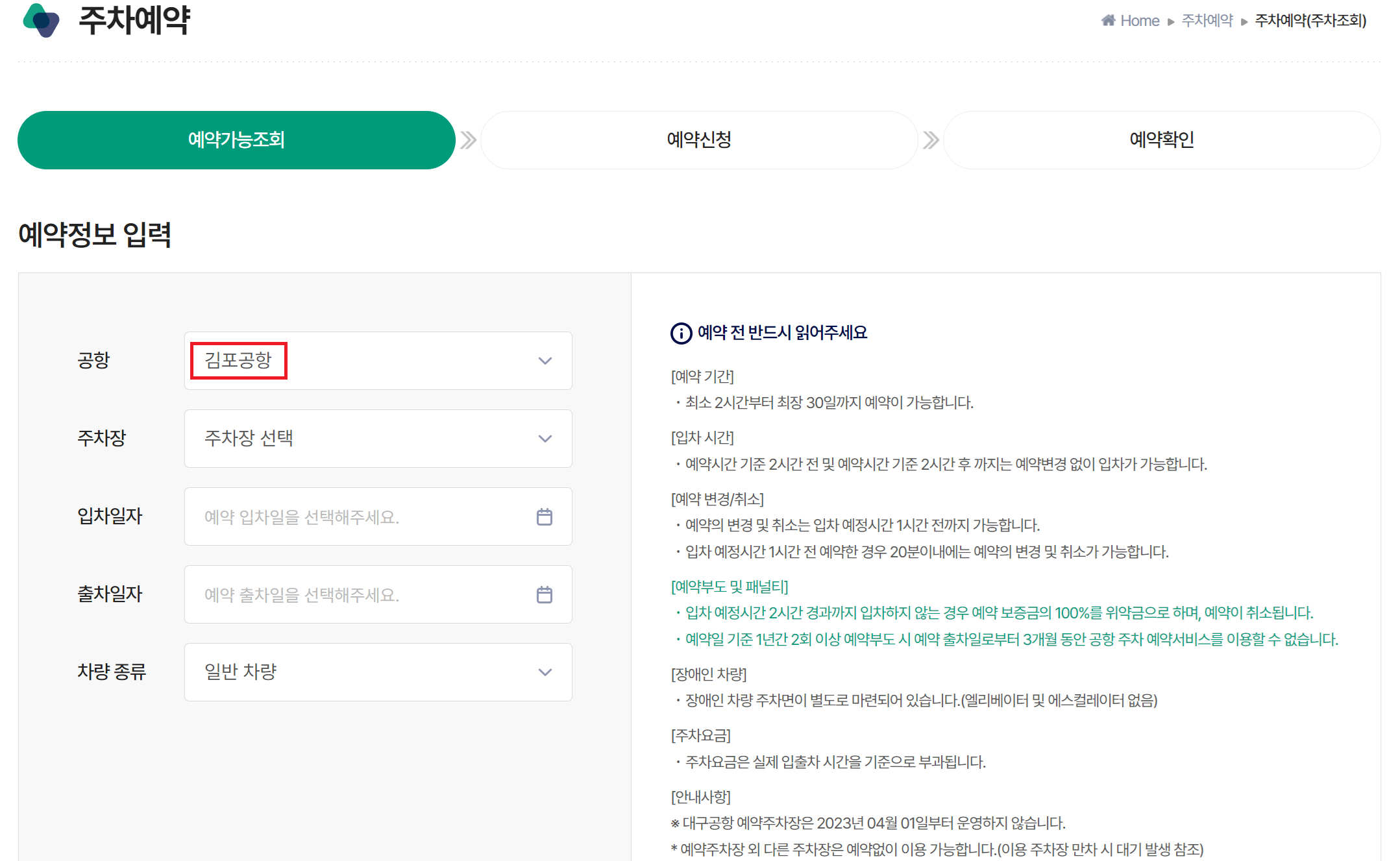
Task: Click the Home breadcrumb link
Action: click(x=1139, y=21)
